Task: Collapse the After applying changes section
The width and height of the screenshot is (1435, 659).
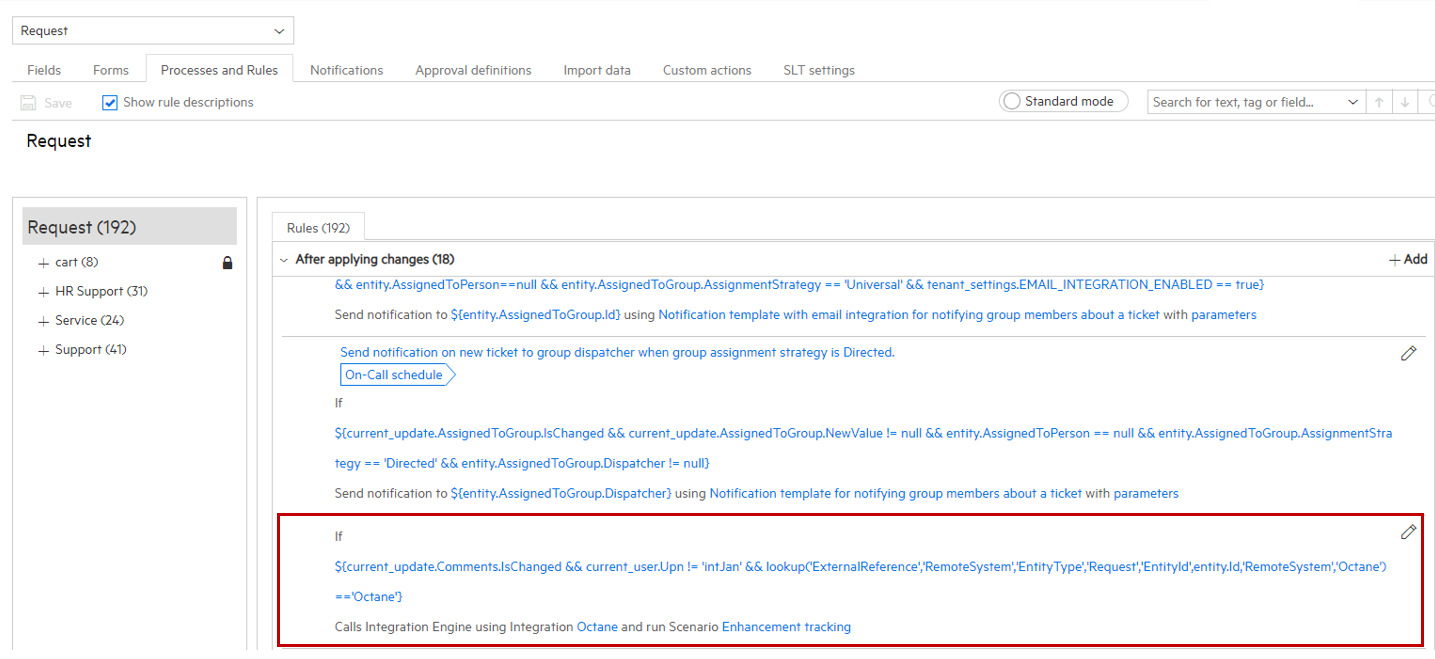Action: [x=284, y=259]
